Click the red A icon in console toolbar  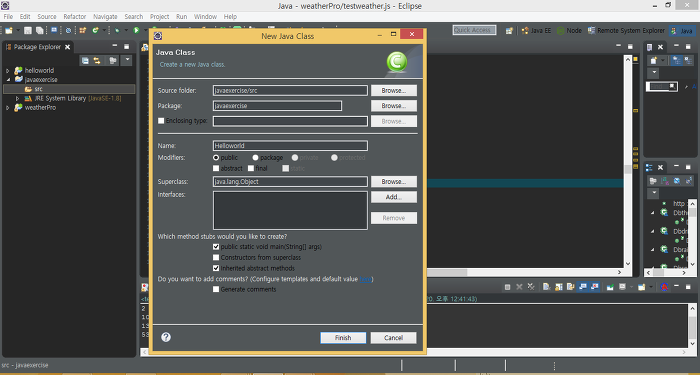pos(664,287)
